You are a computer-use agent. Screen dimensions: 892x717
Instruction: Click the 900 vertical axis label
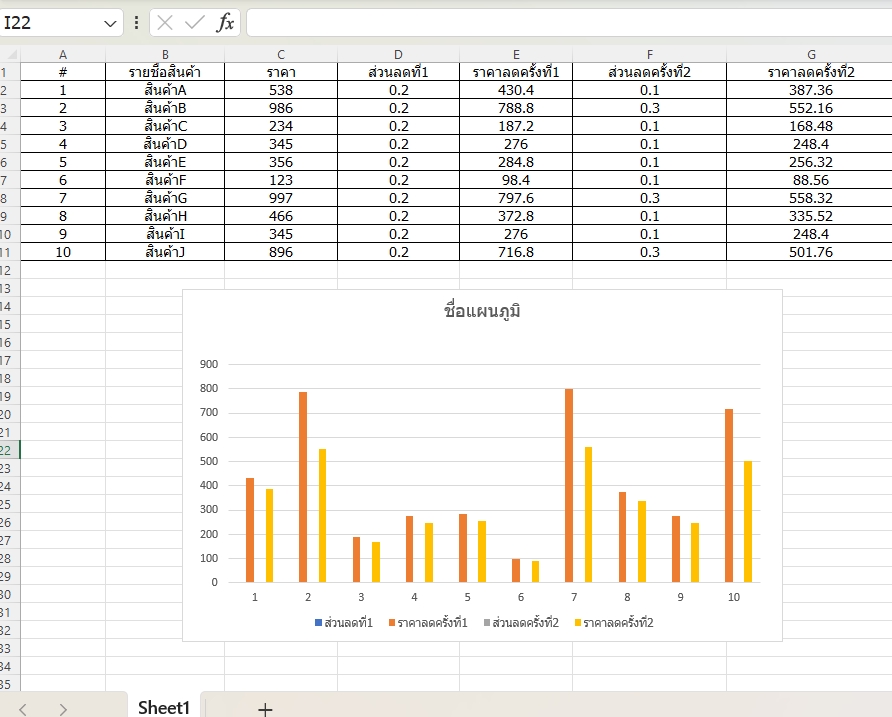point(209,364)
